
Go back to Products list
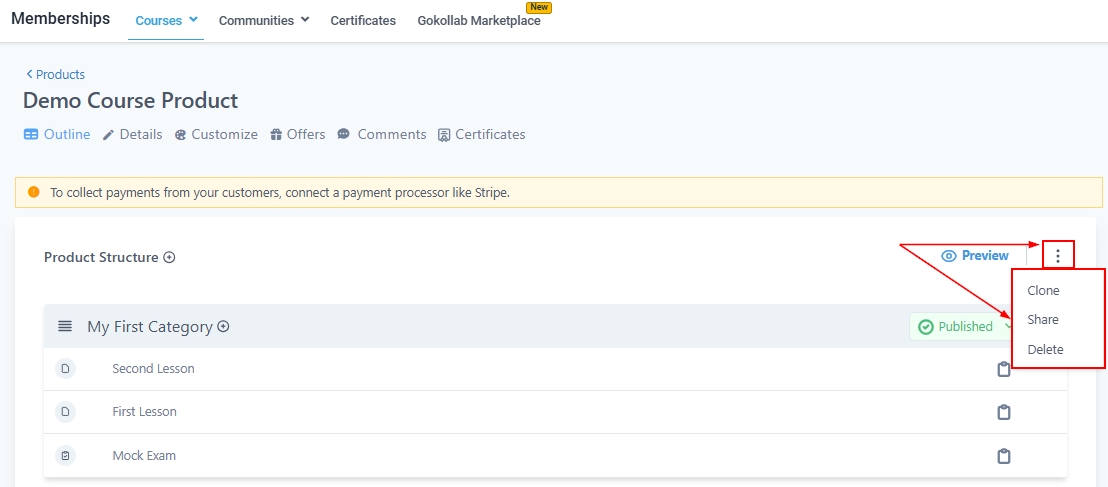56,74
